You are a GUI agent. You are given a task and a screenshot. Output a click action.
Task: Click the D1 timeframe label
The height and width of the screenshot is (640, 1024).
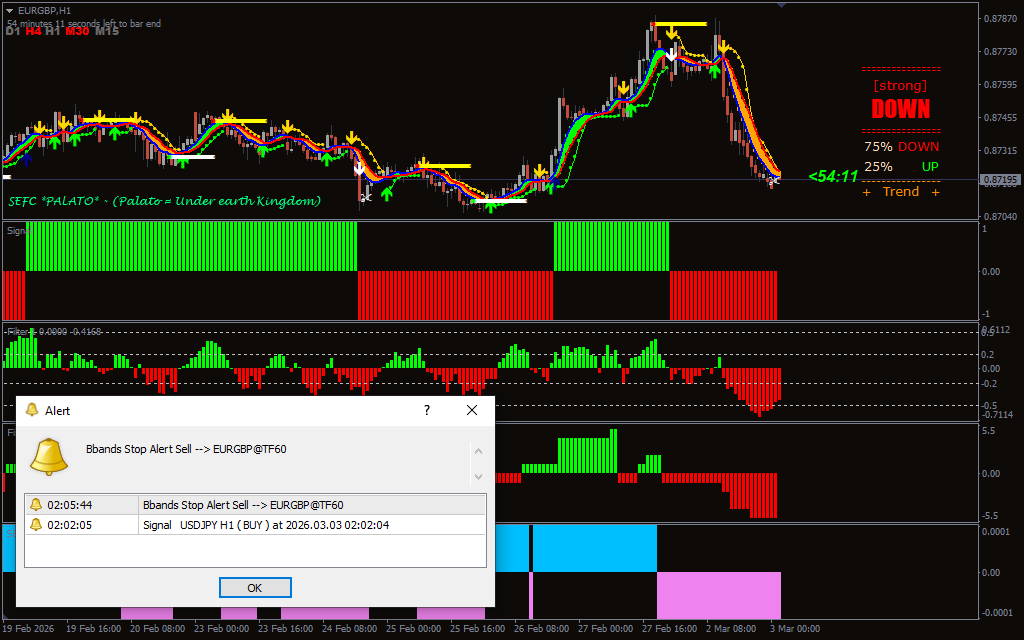pos(13,31)
